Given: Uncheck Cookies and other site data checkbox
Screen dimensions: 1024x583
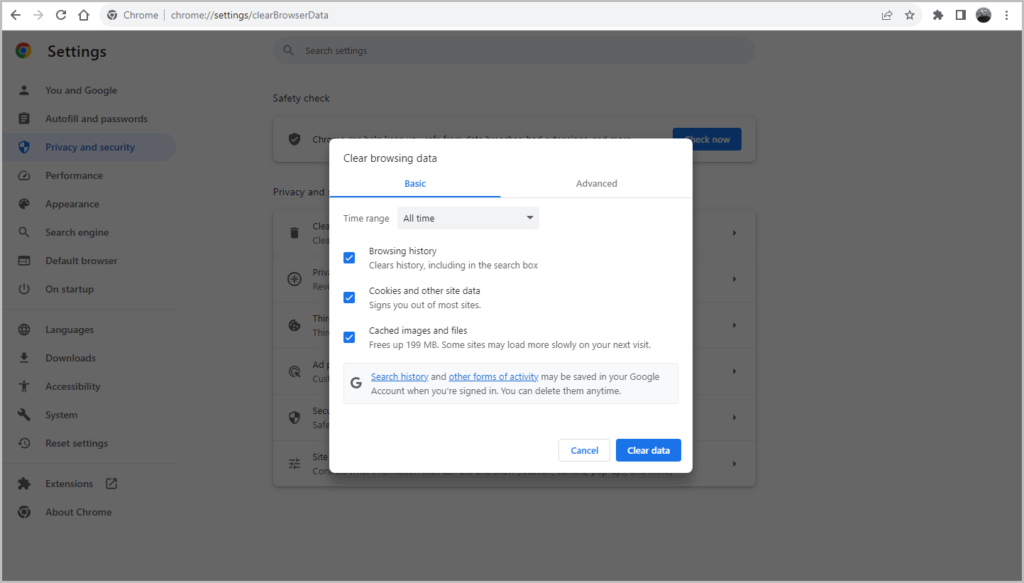Looking at the screenshot, I should click(349, 298).
